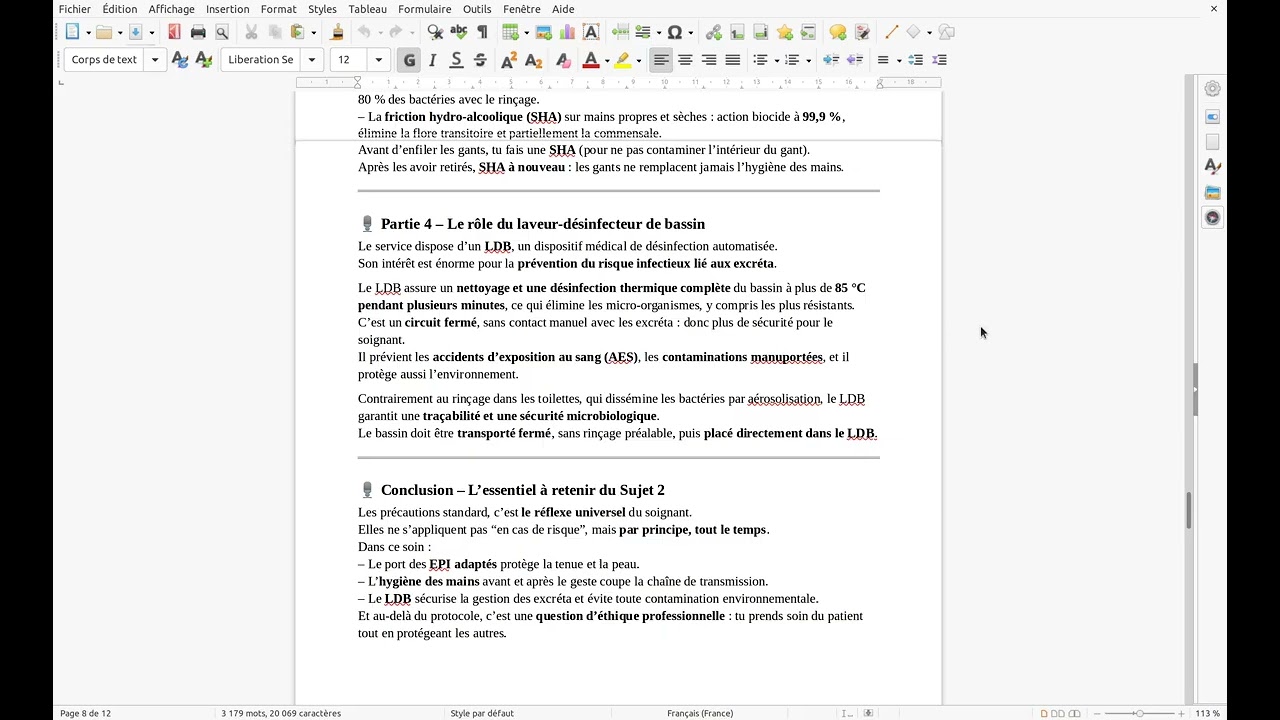This screenshot has width=1280, height=720.
Task: Insert a text box
Action: click(x=591, y=32)
